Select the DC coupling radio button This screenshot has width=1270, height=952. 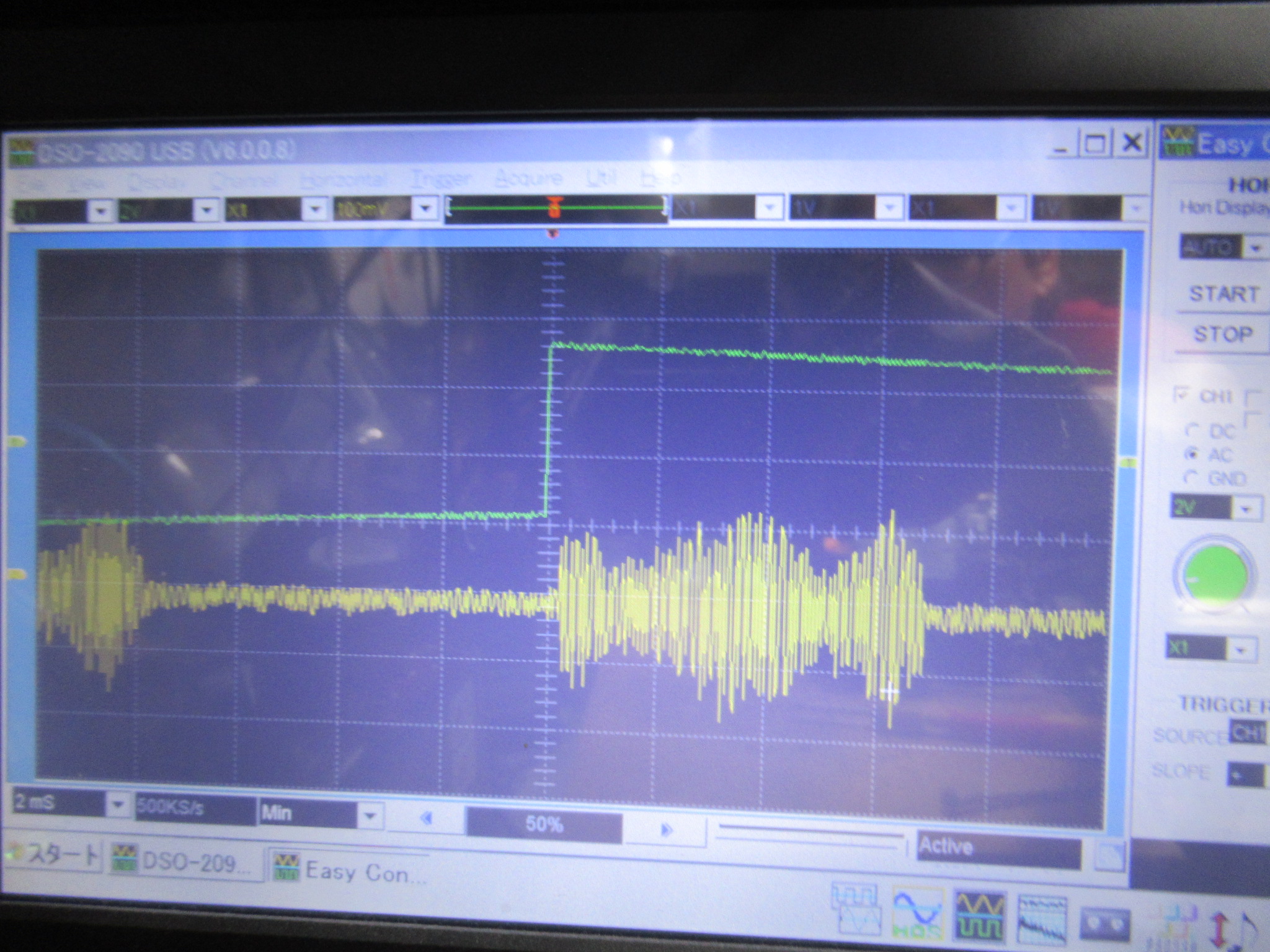tap(1191, 431)
